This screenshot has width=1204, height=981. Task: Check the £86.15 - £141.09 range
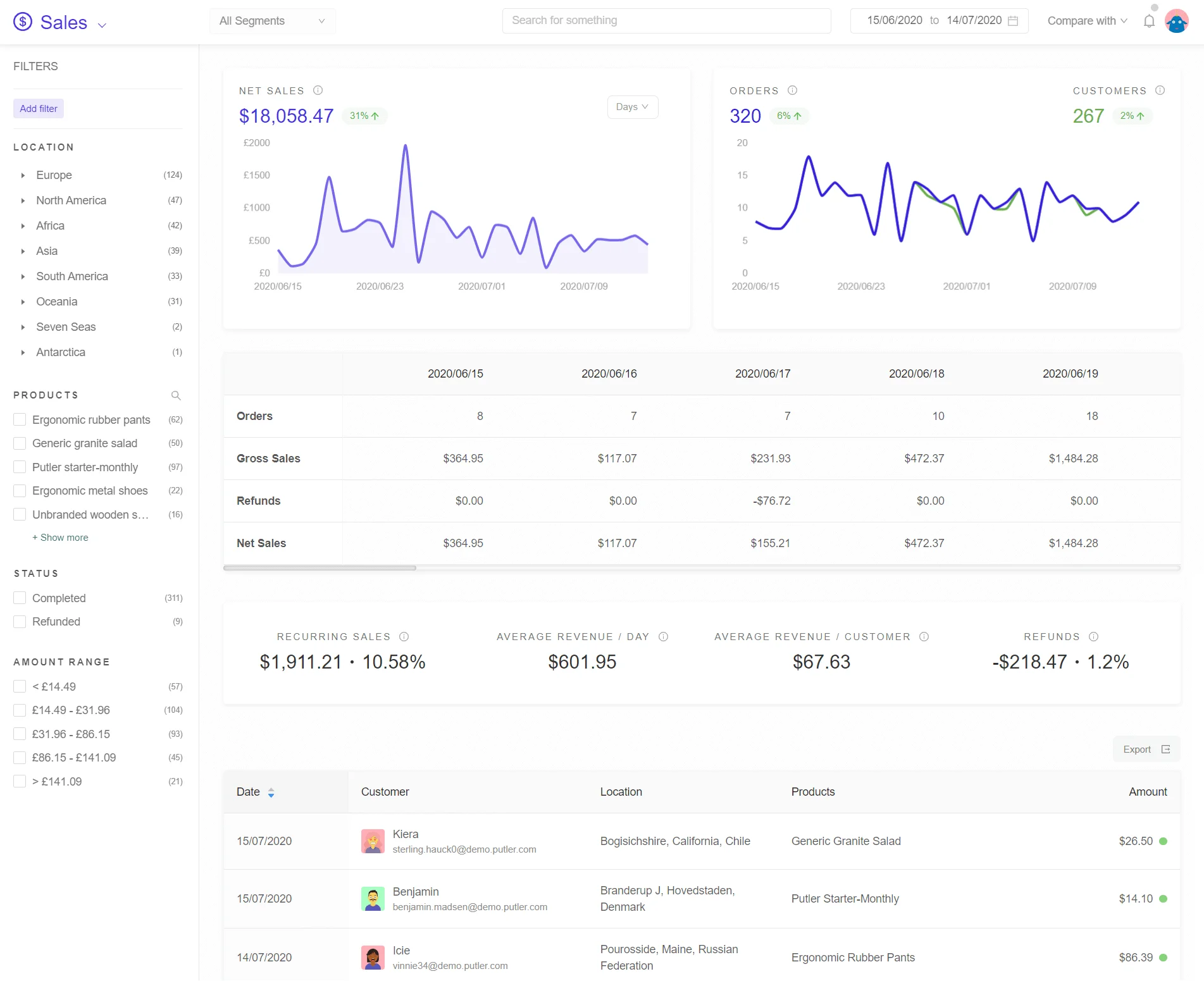click(20, 758)
